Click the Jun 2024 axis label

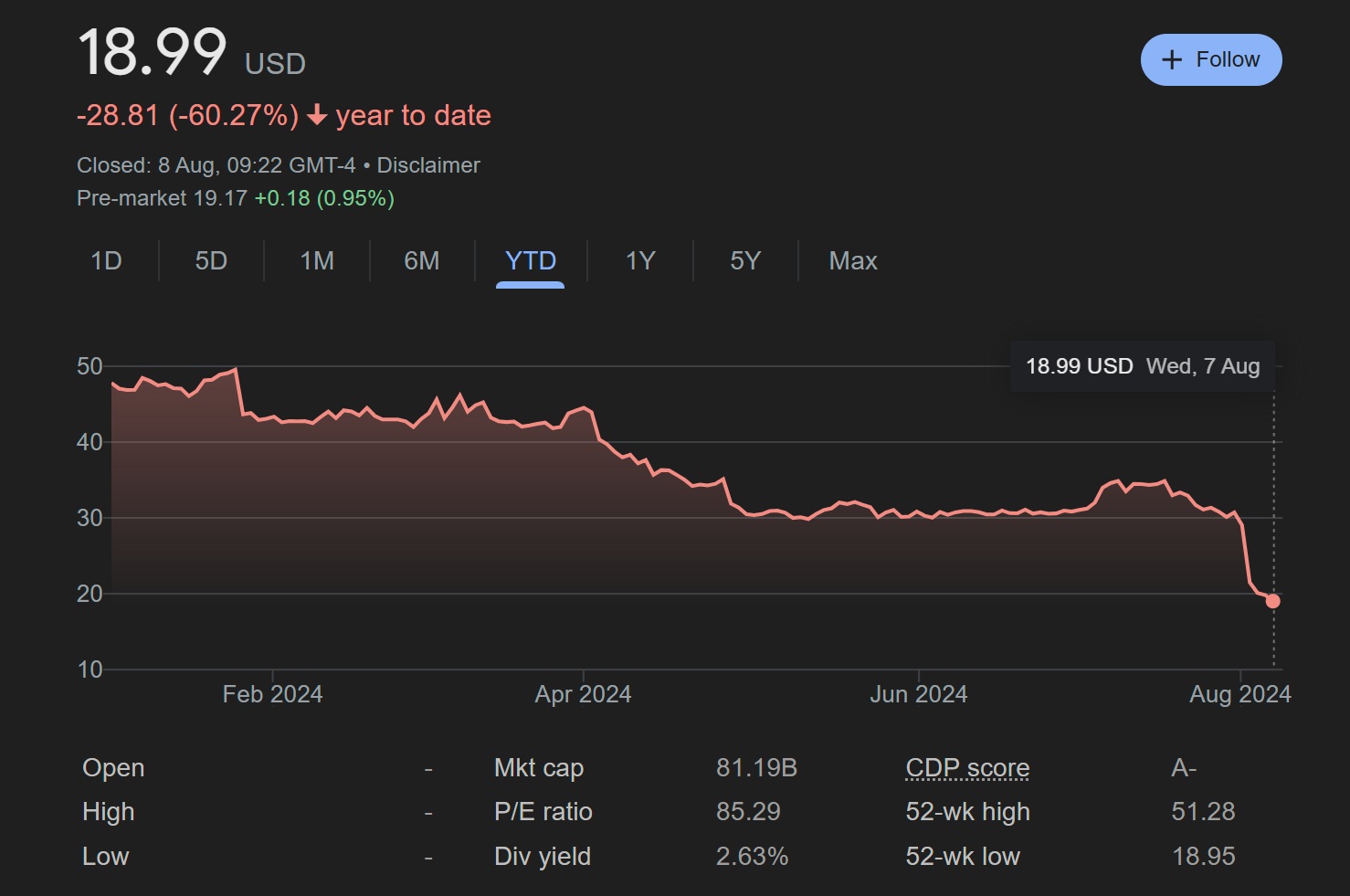[918, 694]
